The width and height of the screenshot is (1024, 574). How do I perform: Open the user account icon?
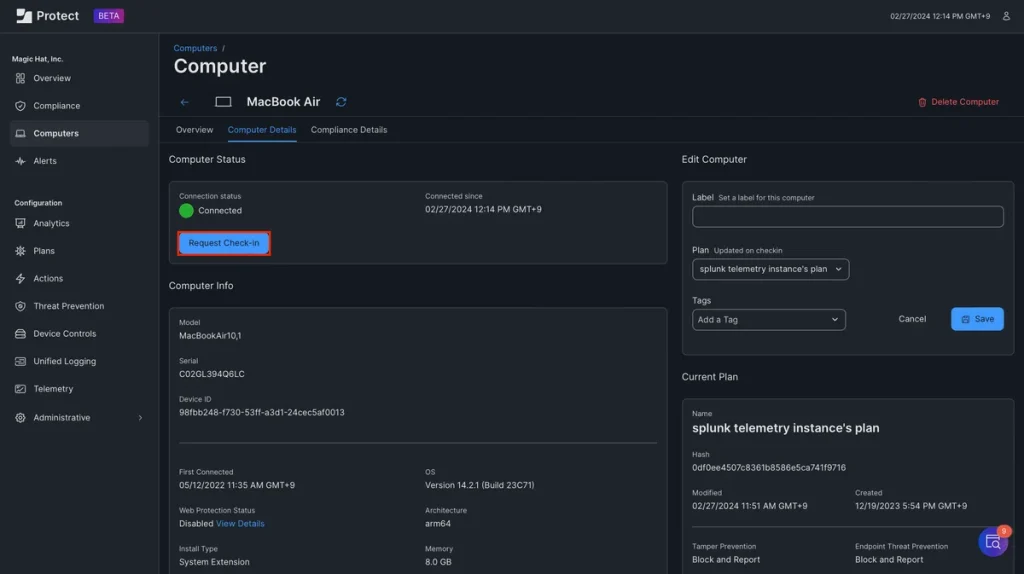click(x=1006, y=16)
